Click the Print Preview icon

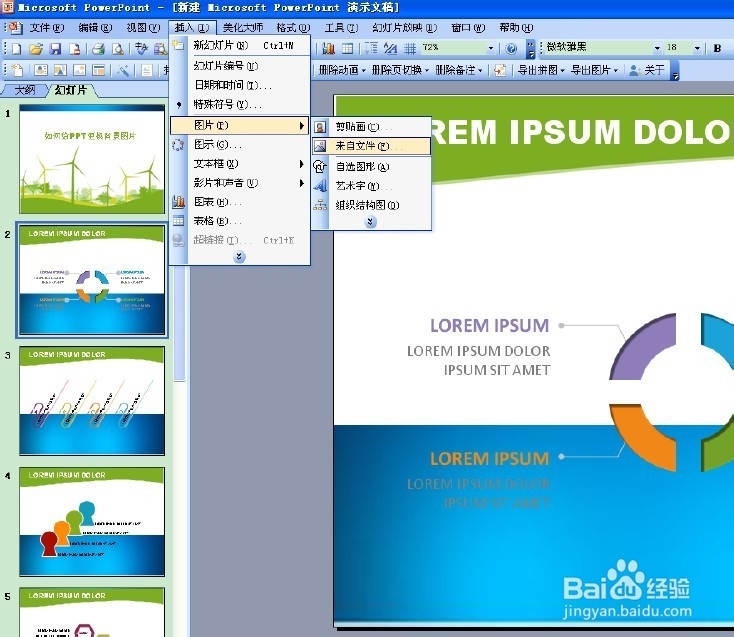pos(118,48)
